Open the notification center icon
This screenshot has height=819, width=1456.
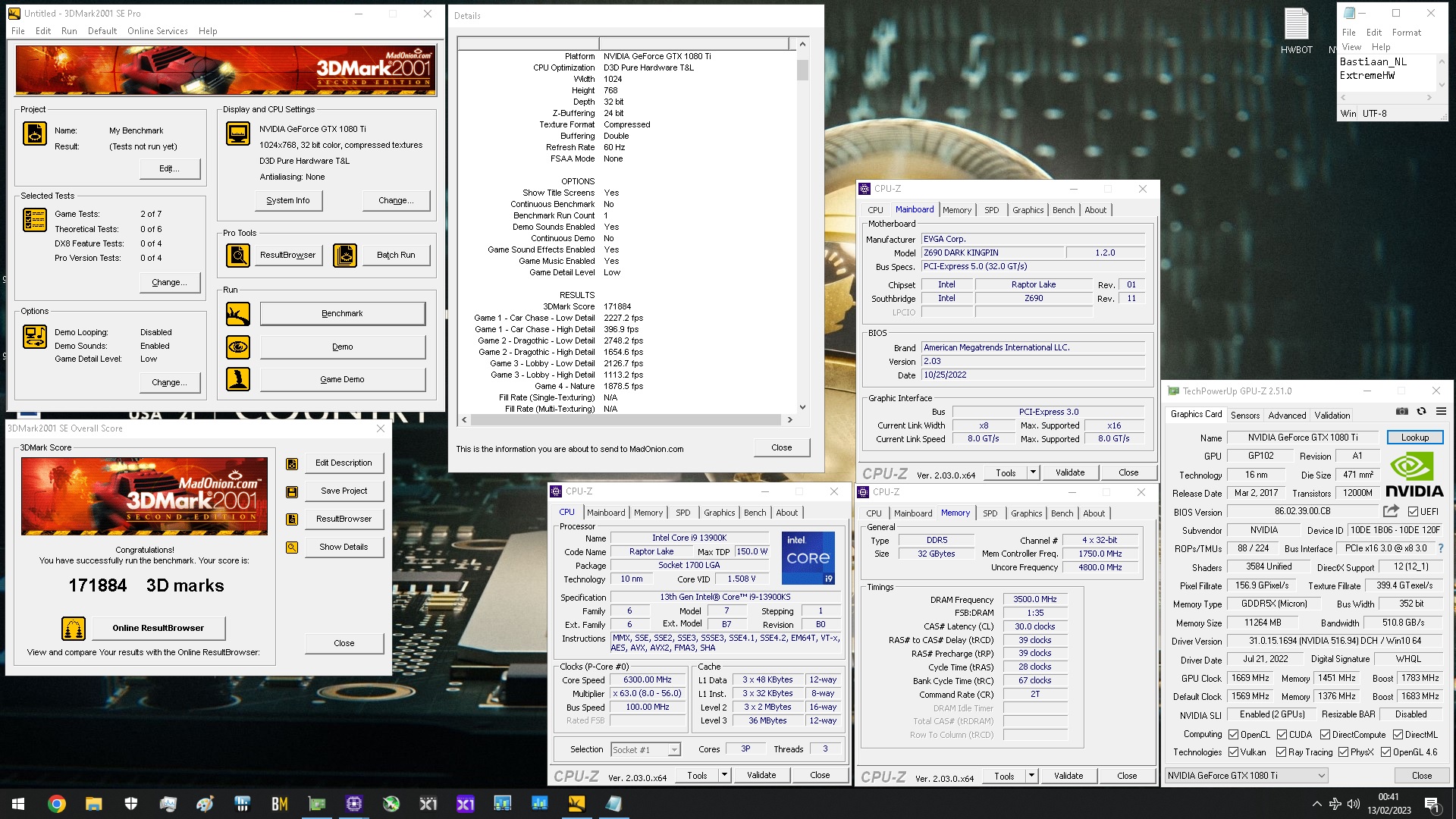pyautogui.click(x=1432, y=804)
